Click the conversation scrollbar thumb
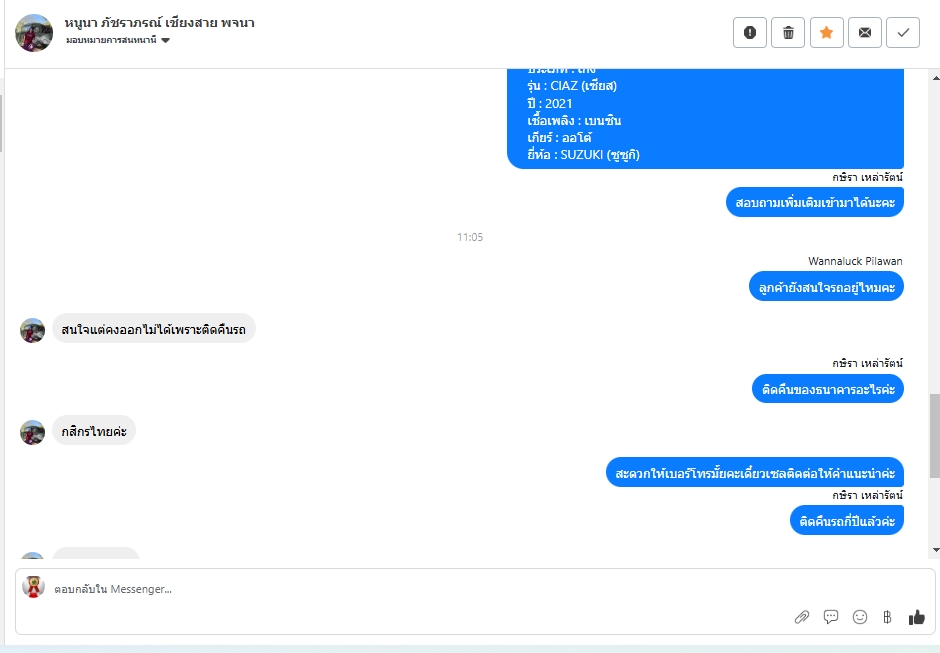 click(935, 436)
